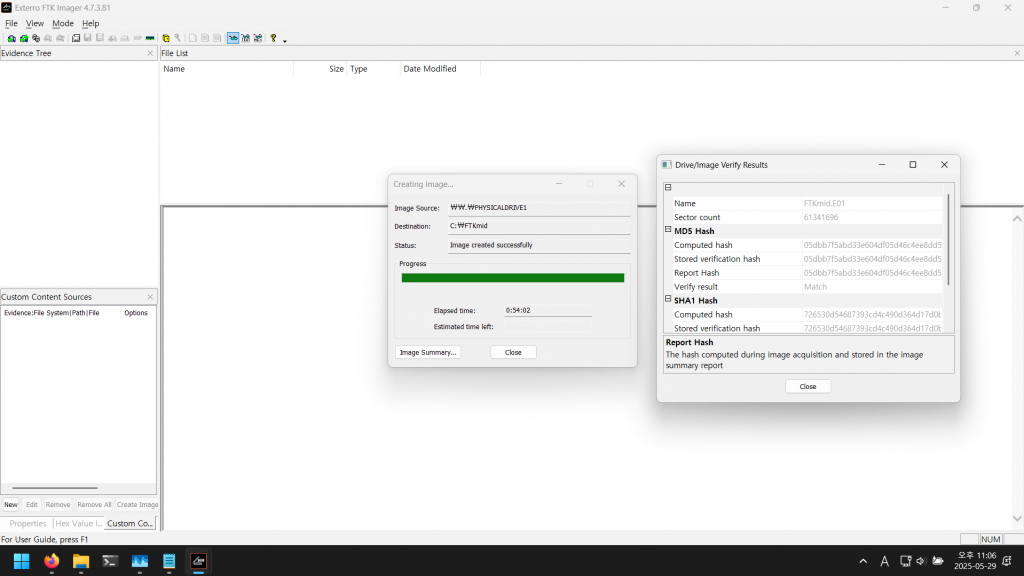The height and width of the screenshot is (576, 1024).
Task: Click the greyed Export Files page icon
Action: 193,39
